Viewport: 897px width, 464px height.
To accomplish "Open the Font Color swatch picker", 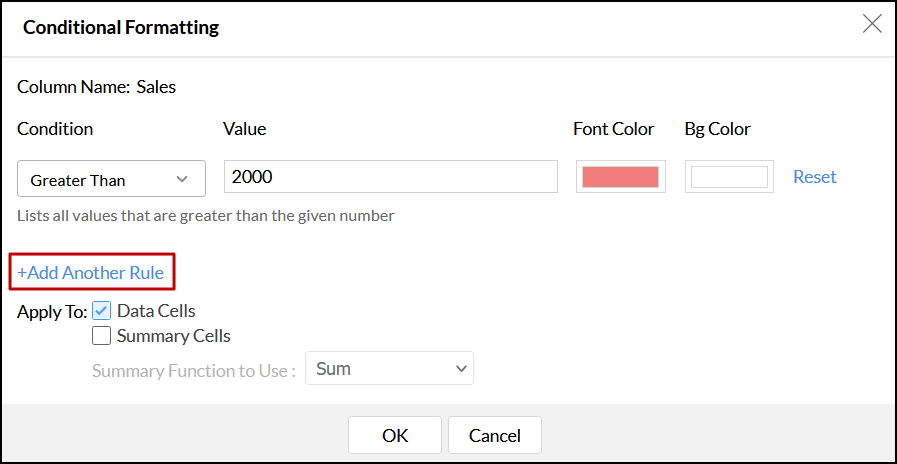I will (620, 177).
